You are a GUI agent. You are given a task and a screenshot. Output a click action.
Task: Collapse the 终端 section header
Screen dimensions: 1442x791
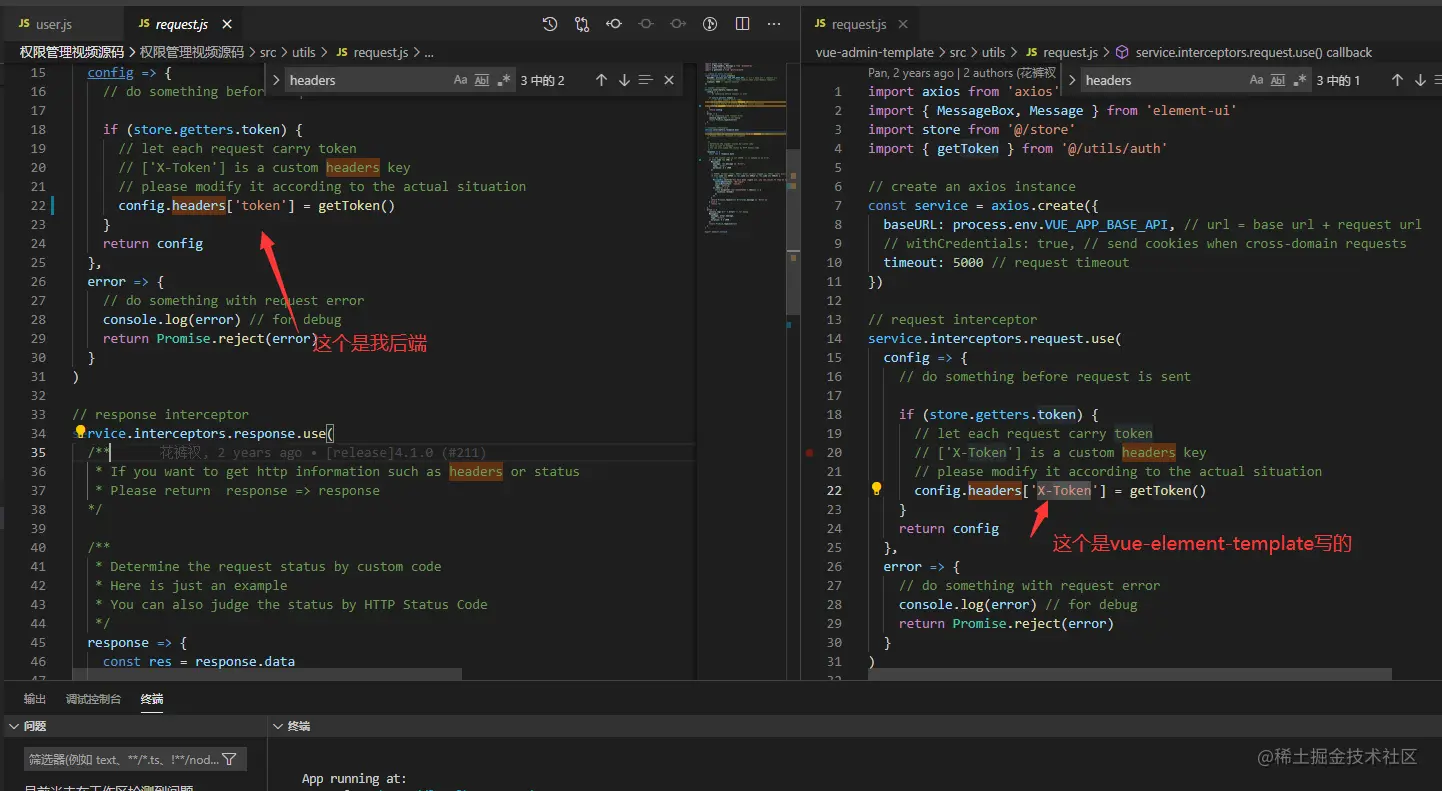point(278,726)
